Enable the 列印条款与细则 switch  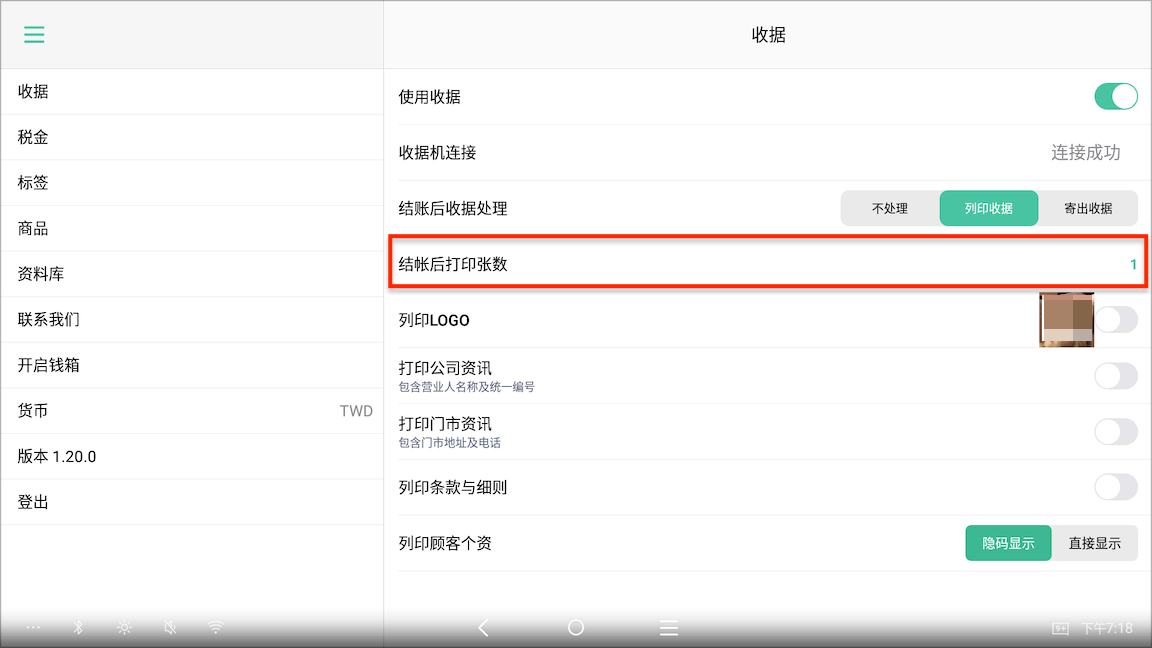click(x=1116, y=487)
